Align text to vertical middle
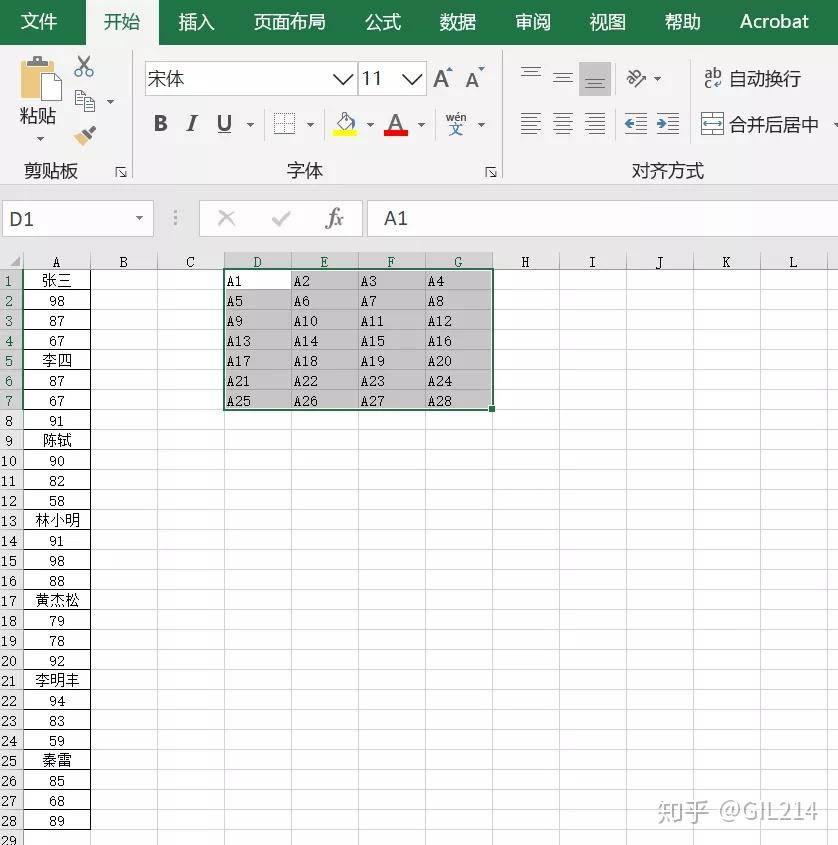This screenshot has width=838, height=845. pos(563,79)
